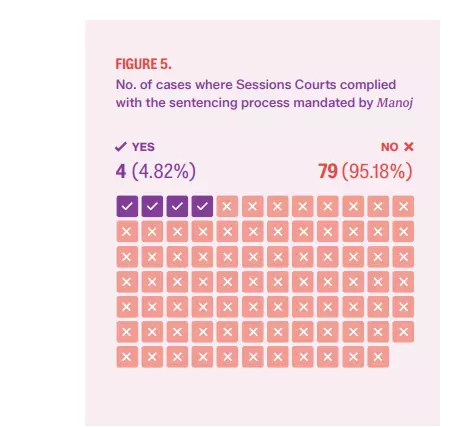Click the italic word Manoj in the title
This screenshot has height=427, width=470.
click(x=395, y=103)
